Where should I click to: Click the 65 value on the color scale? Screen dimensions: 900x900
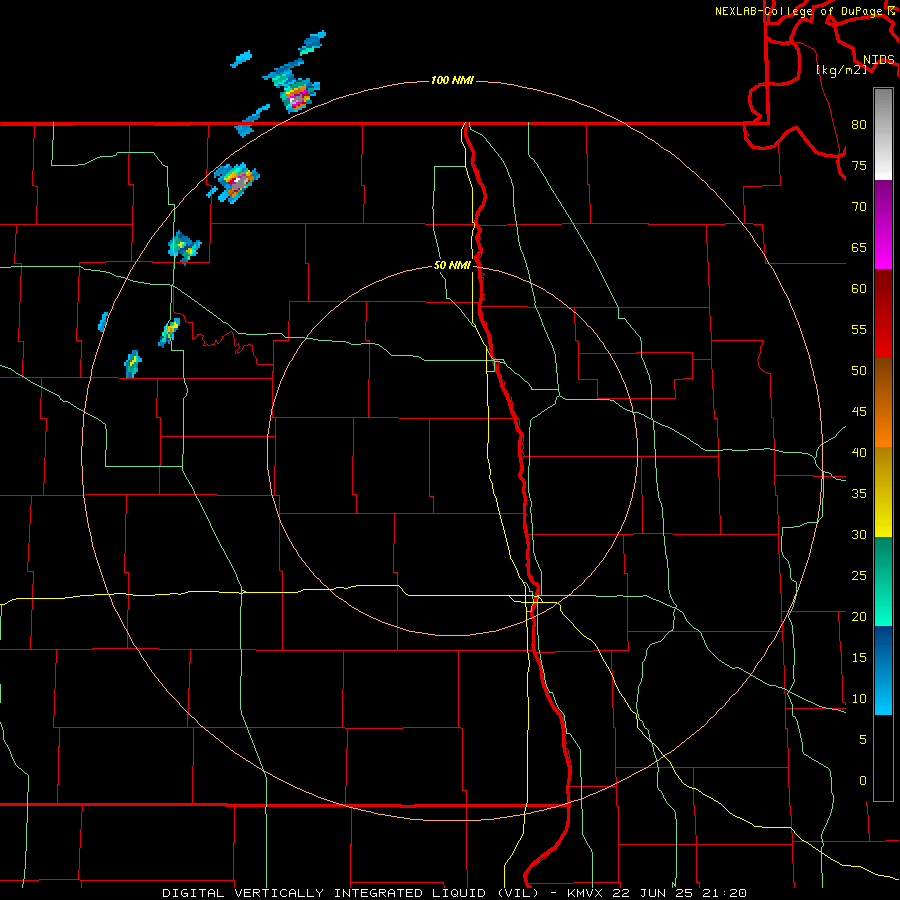[x=859, y=247]
